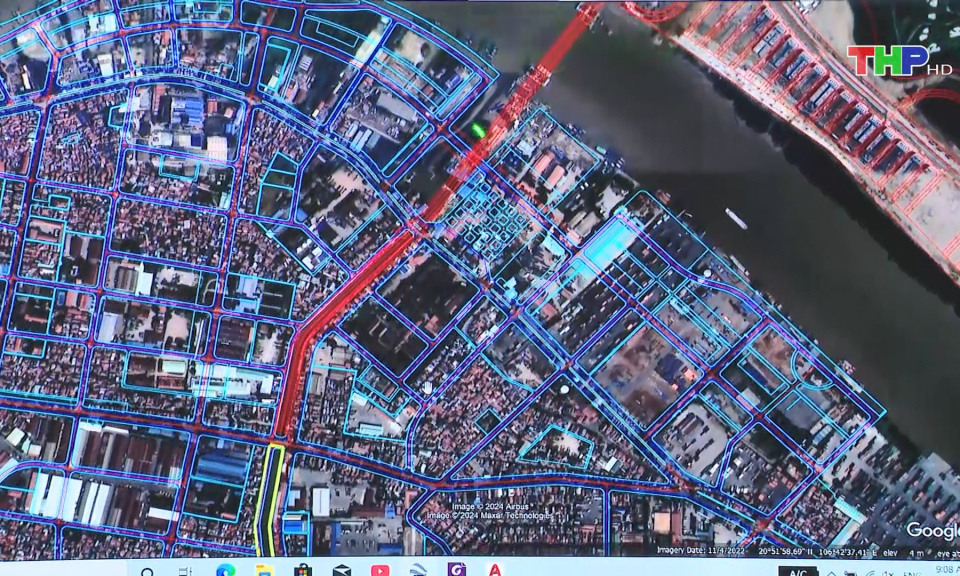The height and width of the screenshot is (576, 960).
Task: Open File Explorer from the taskbar
Action: point(264,572)
